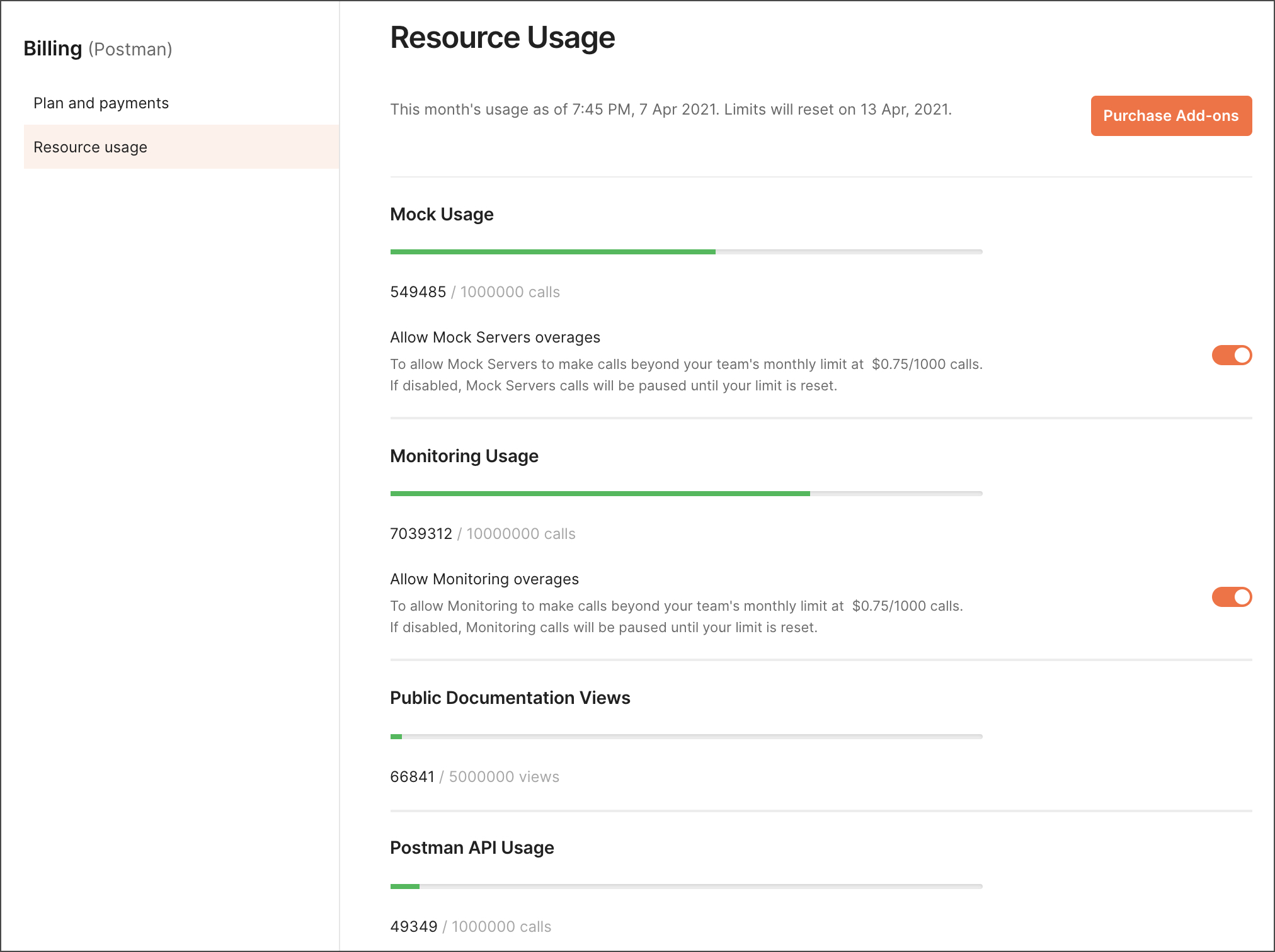Click the Billing (Postman) heading
Viewport: 1275px width, 952px height.
(x=98, y=48)
